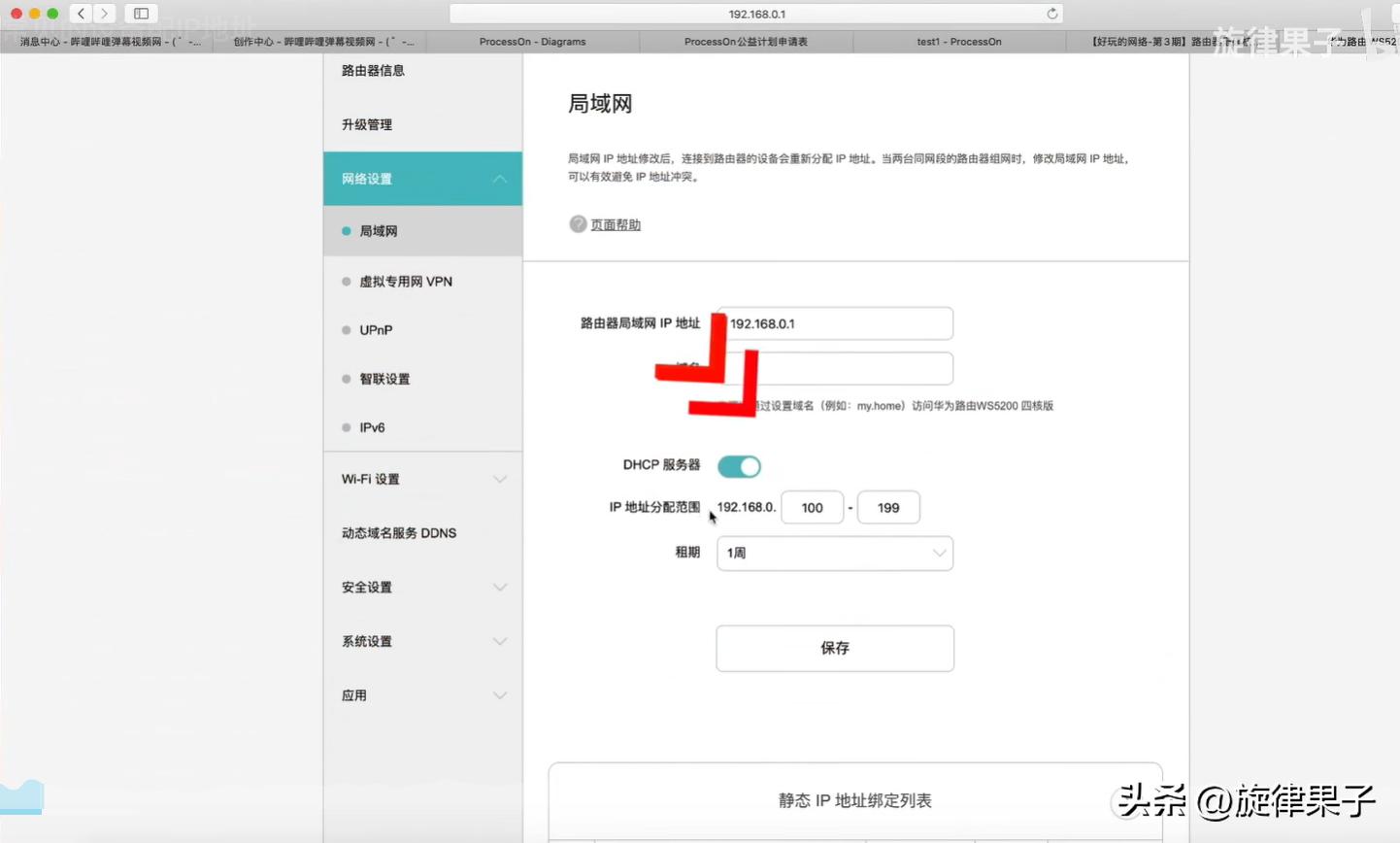This screenshot has width=1400, height=843.
Task: Select 虚拟专用网 VPN in the sidebar
Action: point(405,282)
